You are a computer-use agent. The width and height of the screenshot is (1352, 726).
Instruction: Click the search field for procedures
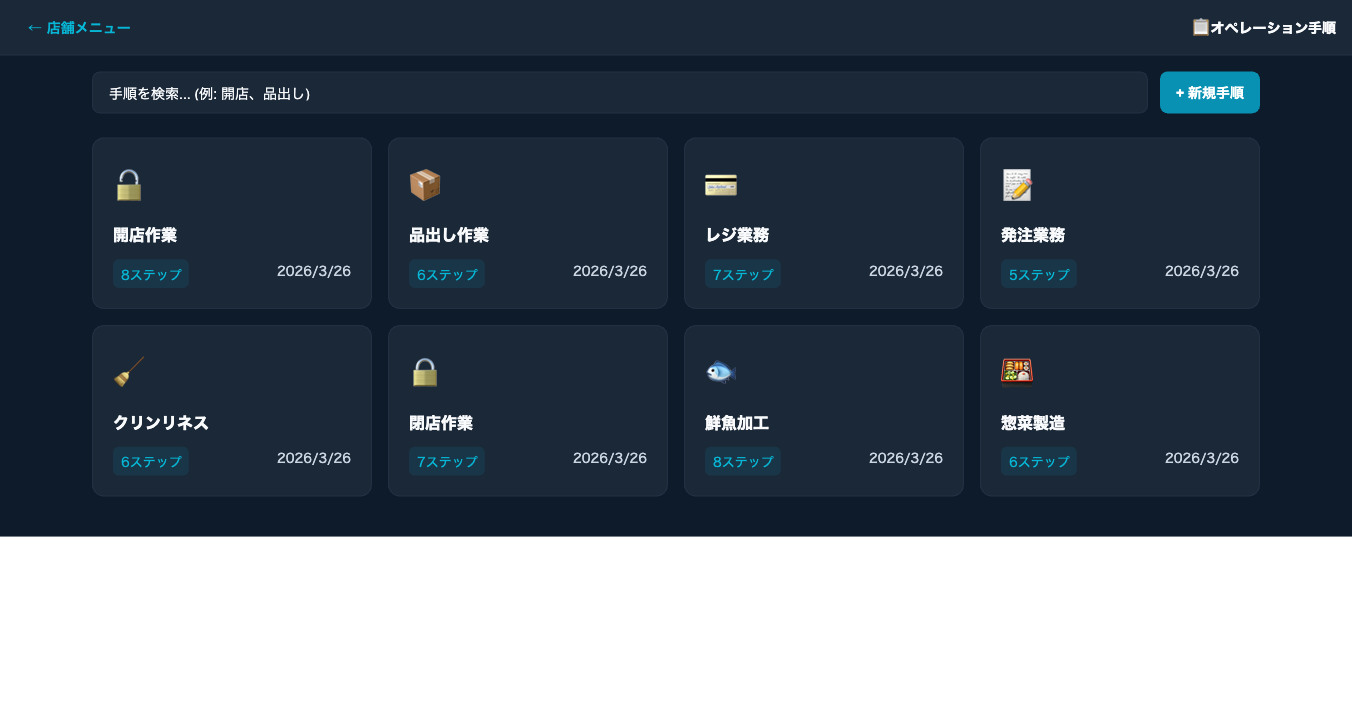620,93
